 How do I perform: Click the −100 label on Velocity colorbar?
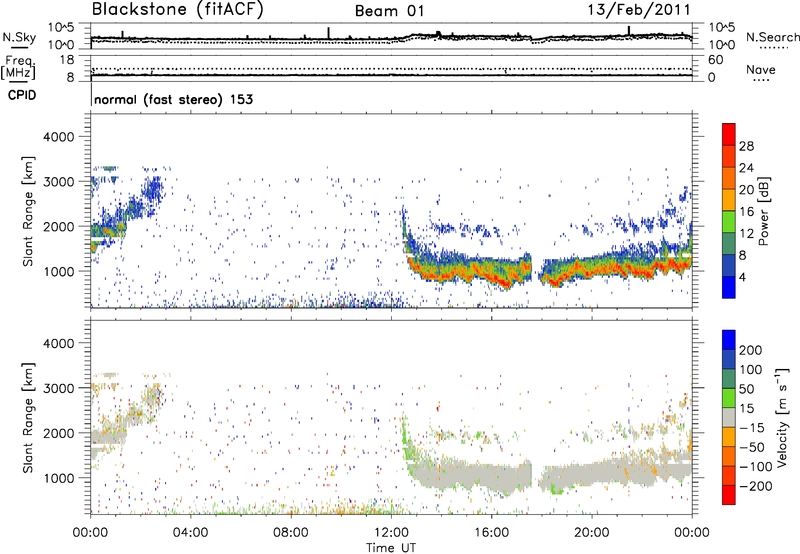click(755, 467)
